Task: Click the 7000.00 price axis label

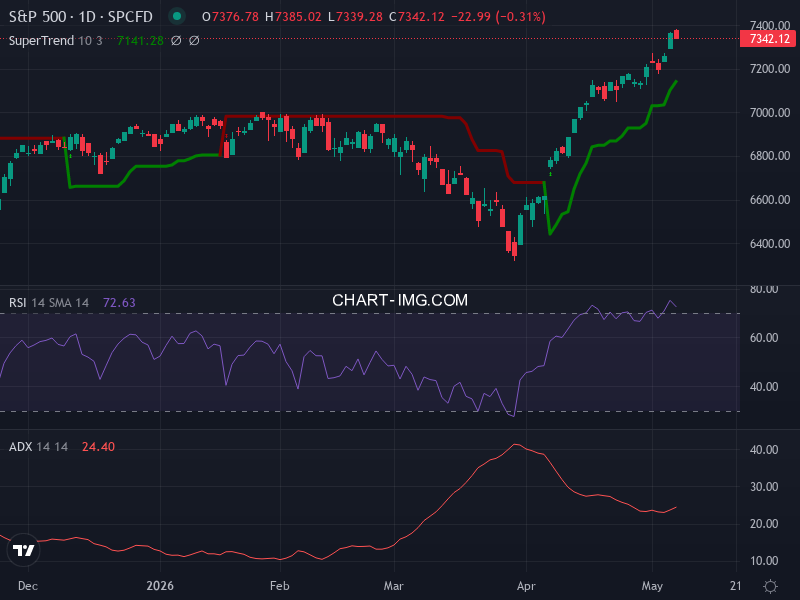Action: pyautogui.click(x=770, y=113)
